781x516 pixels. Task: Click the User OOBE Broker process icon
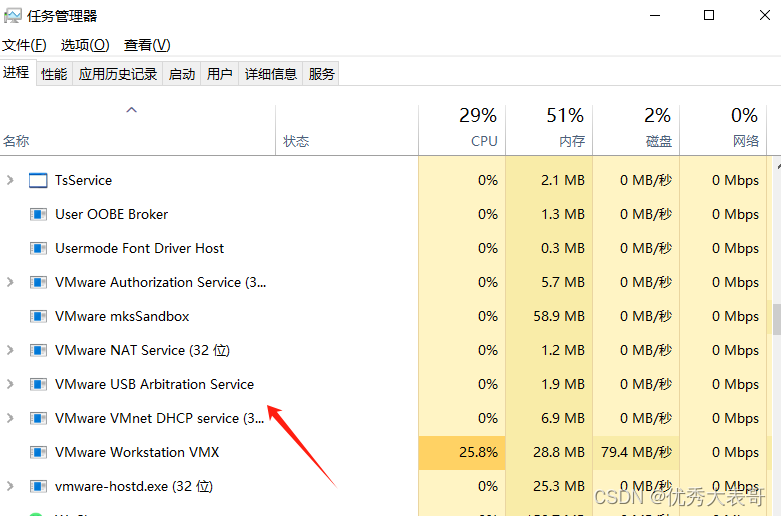click(38, 214)
